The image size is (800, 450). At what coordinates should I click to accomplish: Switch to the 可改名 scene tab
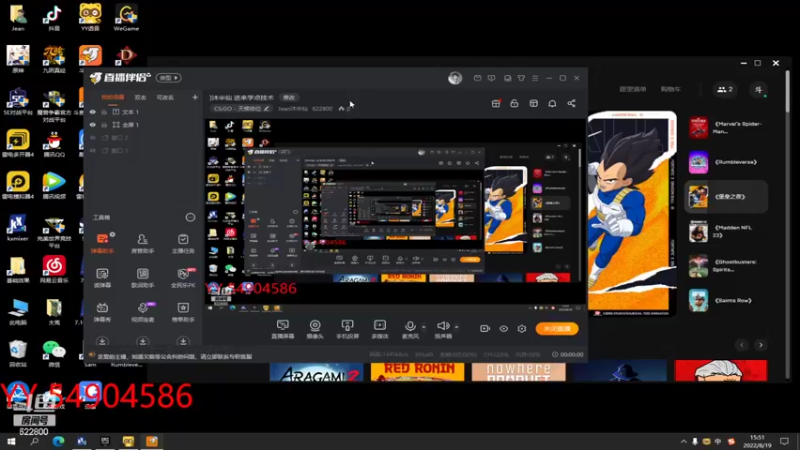click(165, 97)
